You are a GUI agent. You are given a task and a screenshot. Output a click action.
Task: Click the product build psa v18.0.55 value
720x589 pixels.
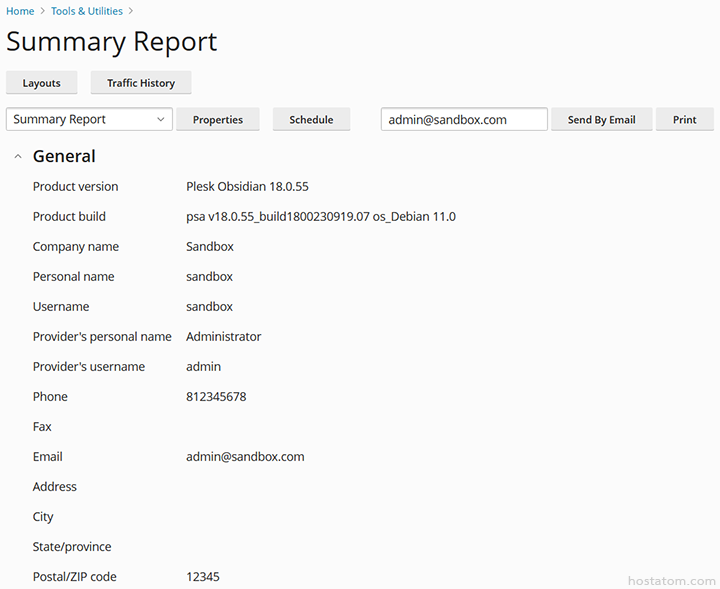320,216
